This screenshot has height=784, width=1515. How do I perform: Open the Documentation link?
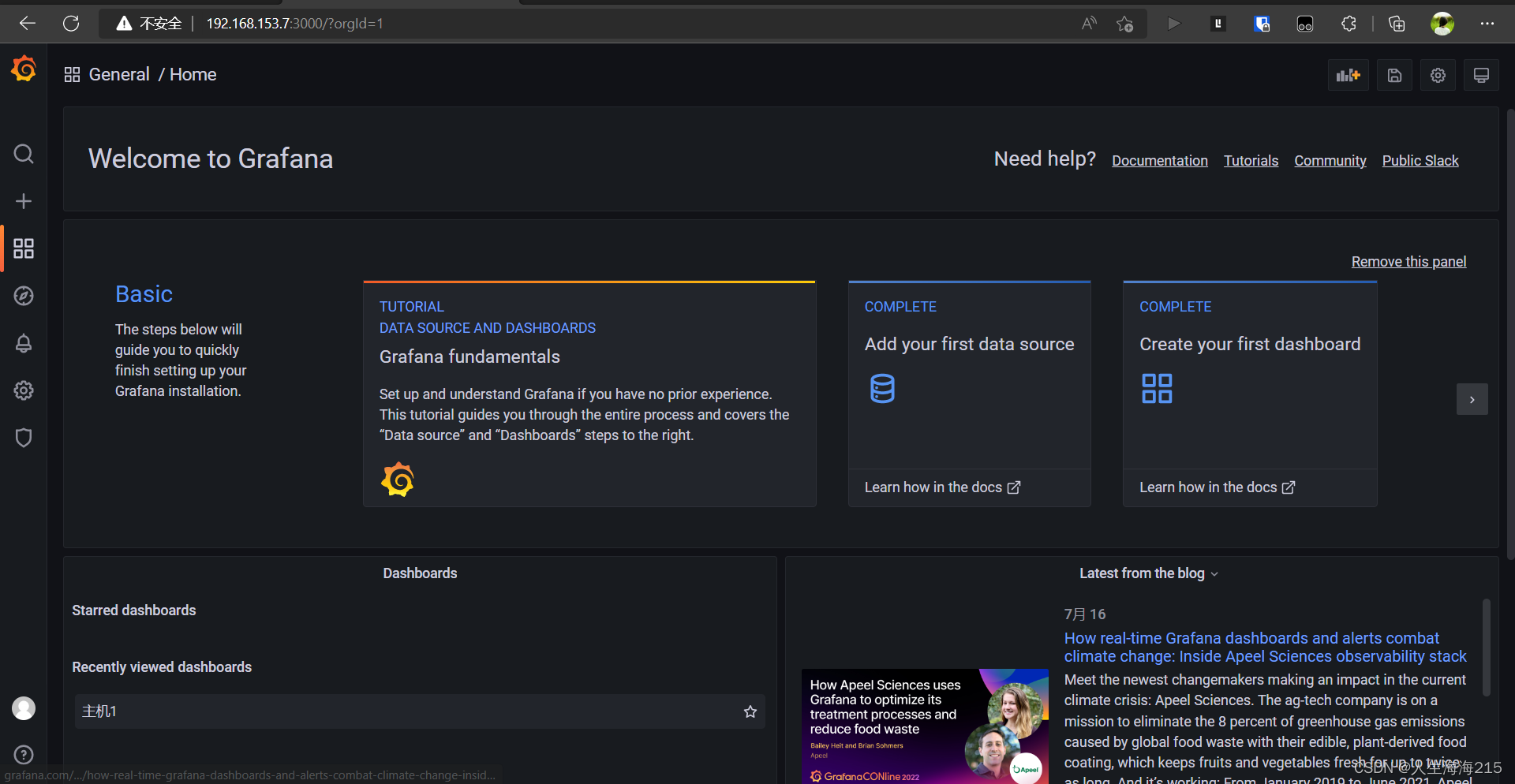(x=1159, y=161)
